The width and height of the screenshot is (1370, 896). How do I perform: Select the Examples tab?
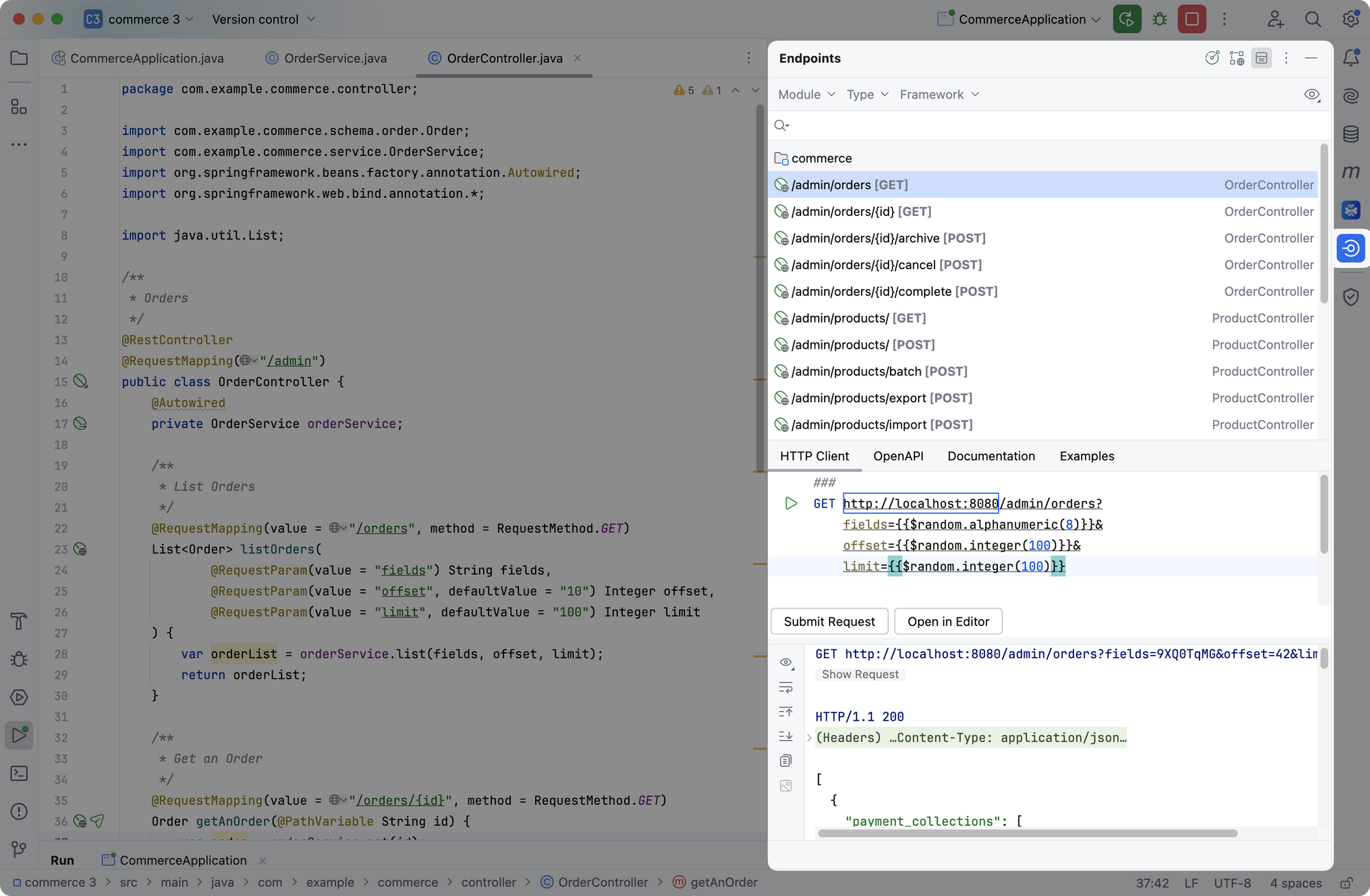coord(1087,456)
